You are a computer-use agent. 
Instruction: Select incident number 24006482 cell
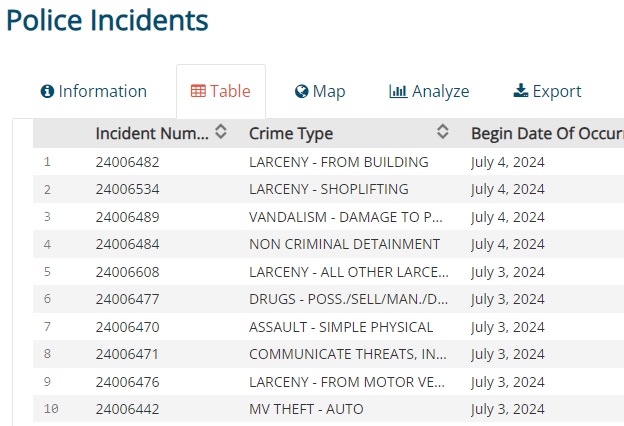tap(127, 161)
